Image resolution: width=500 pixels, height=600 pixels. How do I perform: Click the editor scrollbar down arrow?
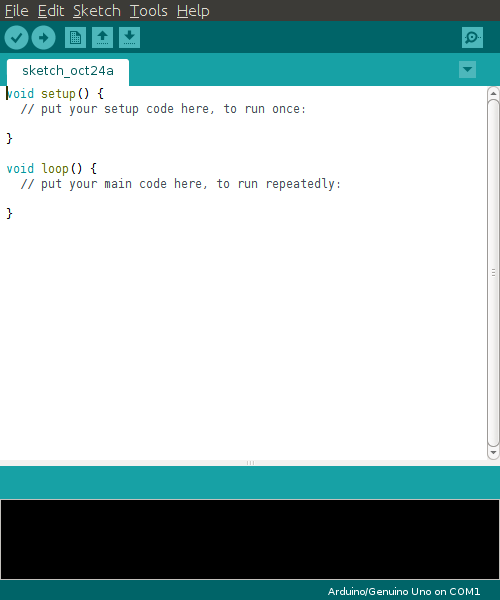click(493, 452)
